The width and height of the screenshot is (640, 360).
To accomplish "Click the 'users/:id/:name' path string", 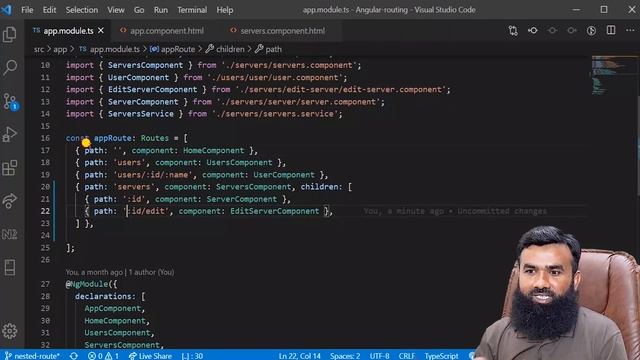I will click(153, 175).
